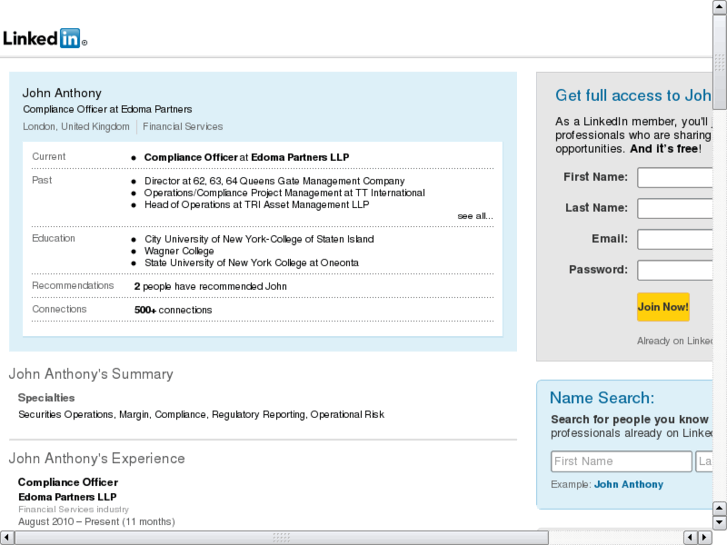This screenshot has width=727, height=545.
Task: Open the John Anthony example link
Action: (628, 485)
